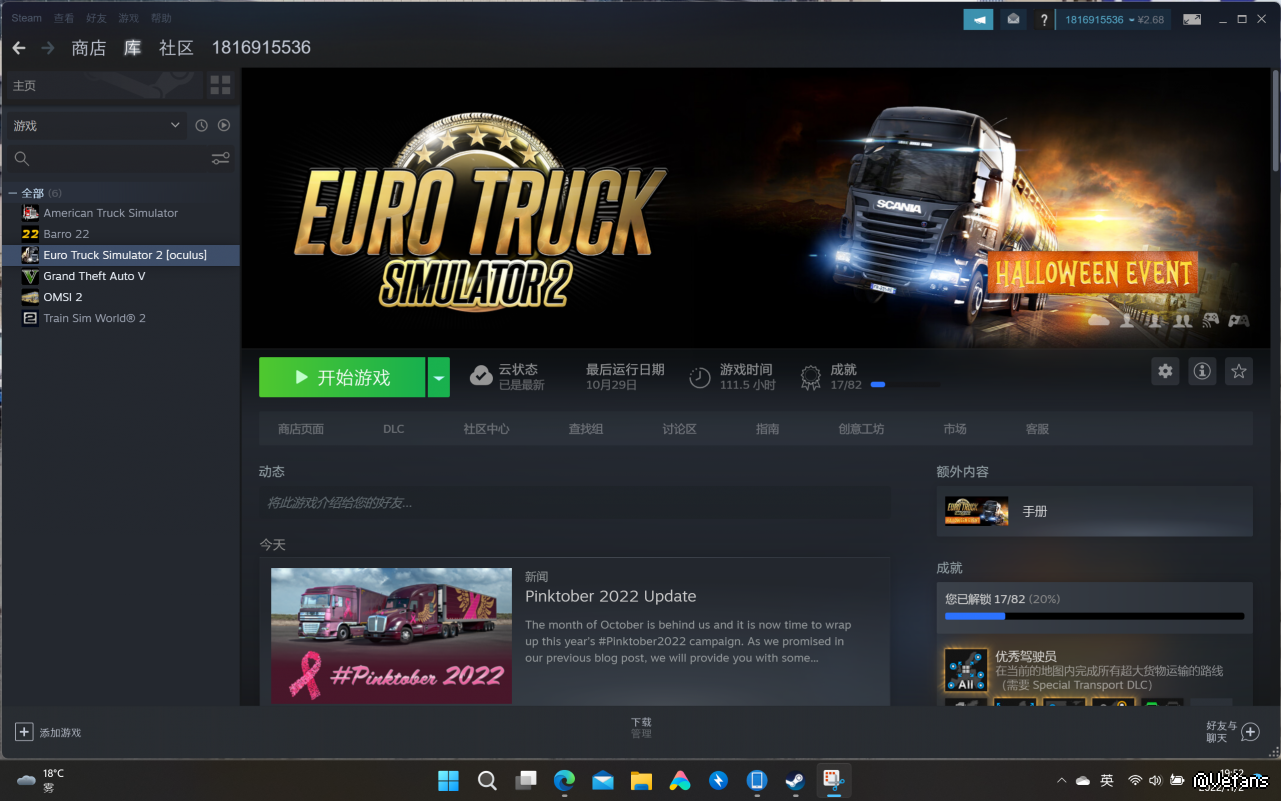Click the play time clock icon

(700, 377)
